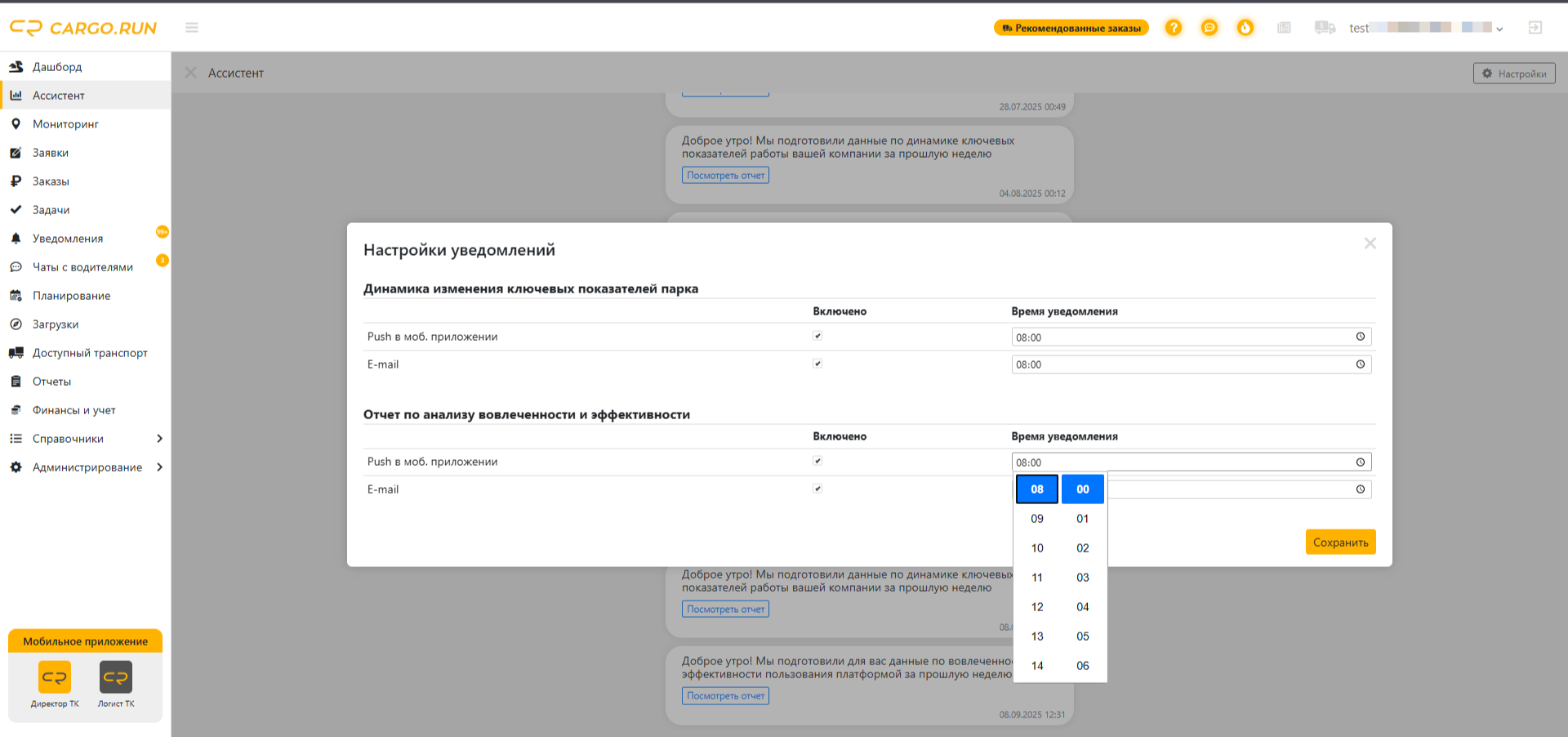Toggle E-mail checkbox for engagement report
The image size is (1568, 737).
tap(817, 489)
